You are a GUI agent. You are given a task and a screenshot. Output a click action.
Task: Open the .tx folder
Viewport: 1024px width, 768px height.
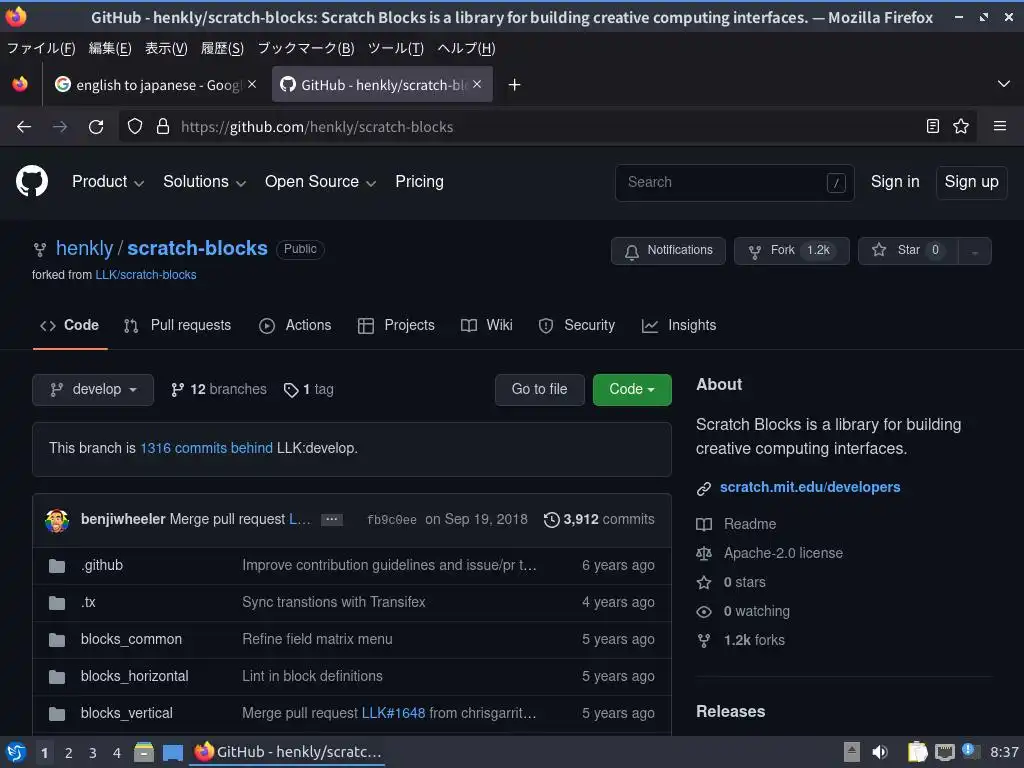(x=88, y=602)
